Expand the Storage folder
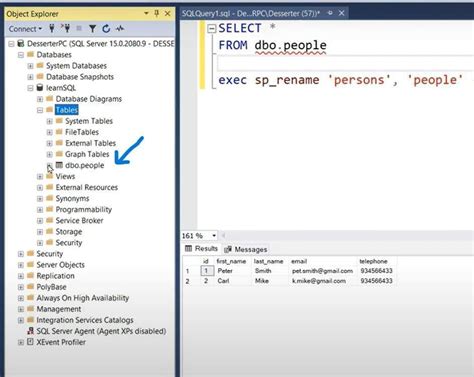The height and width of the screenshot is (377, 474). click(x=40, y=232)
